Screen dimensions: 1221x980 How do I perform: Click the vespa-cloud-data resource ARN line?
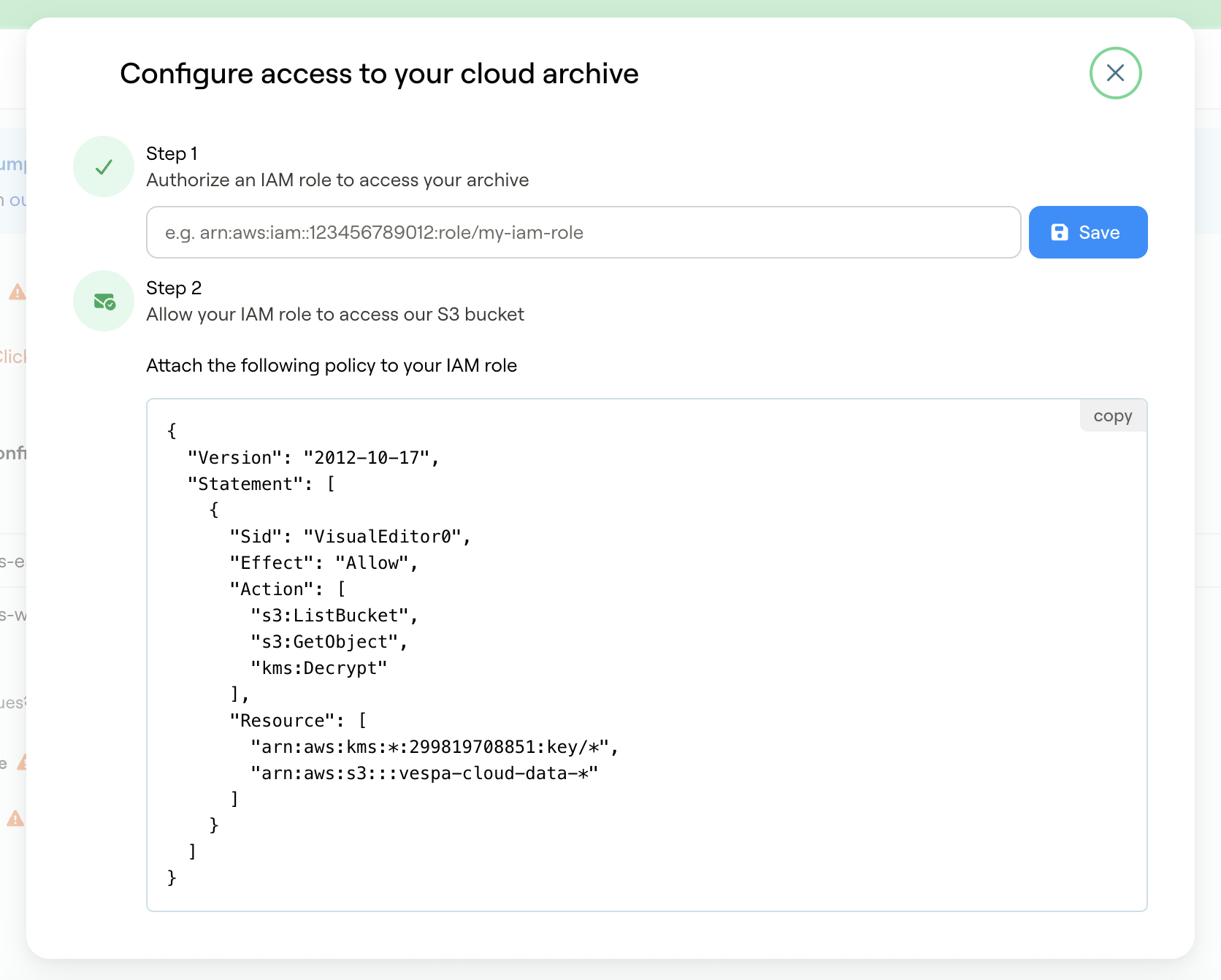pyautogui.click(x=424, y=773)
